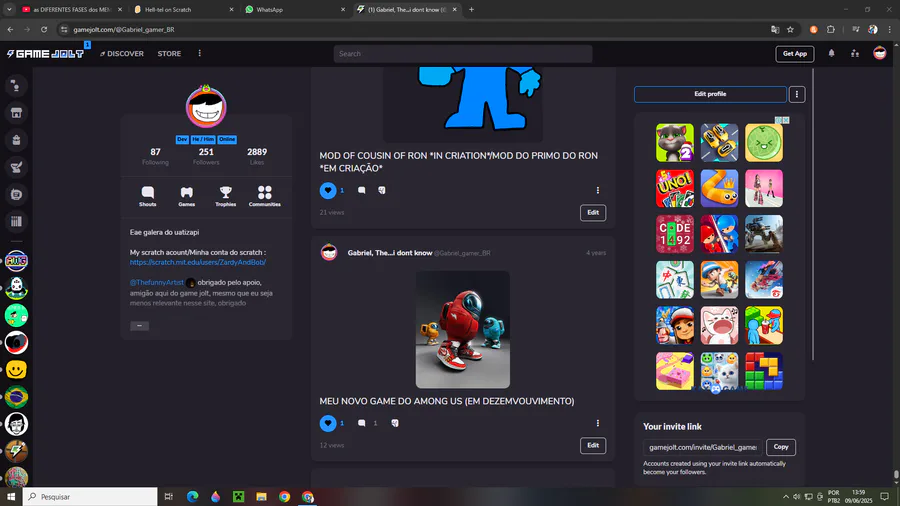Click the profile avatar picture
Screen dimensions: 900x506
(x=206, y=107)
